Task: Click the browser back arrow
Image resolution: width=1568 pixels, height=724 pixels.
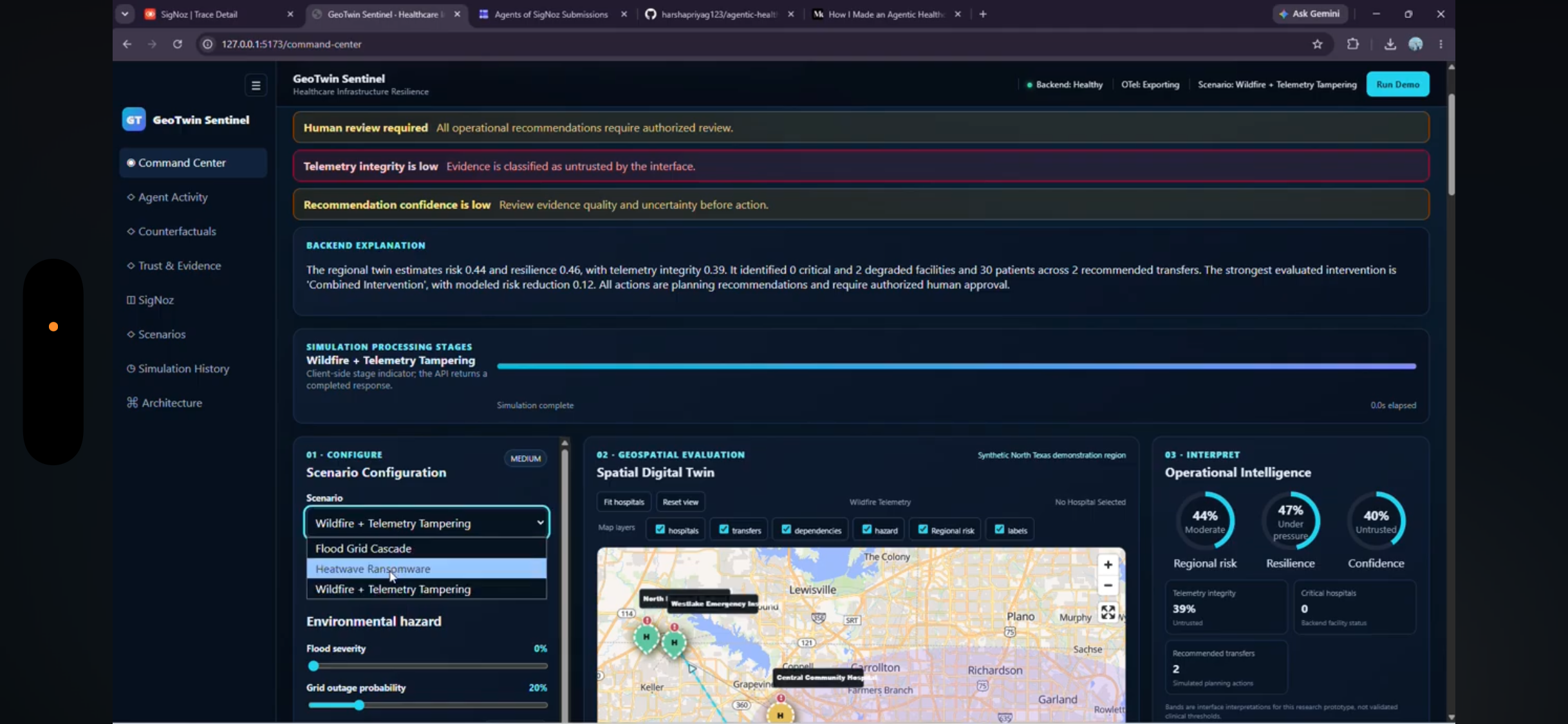Action: point(127,44)
